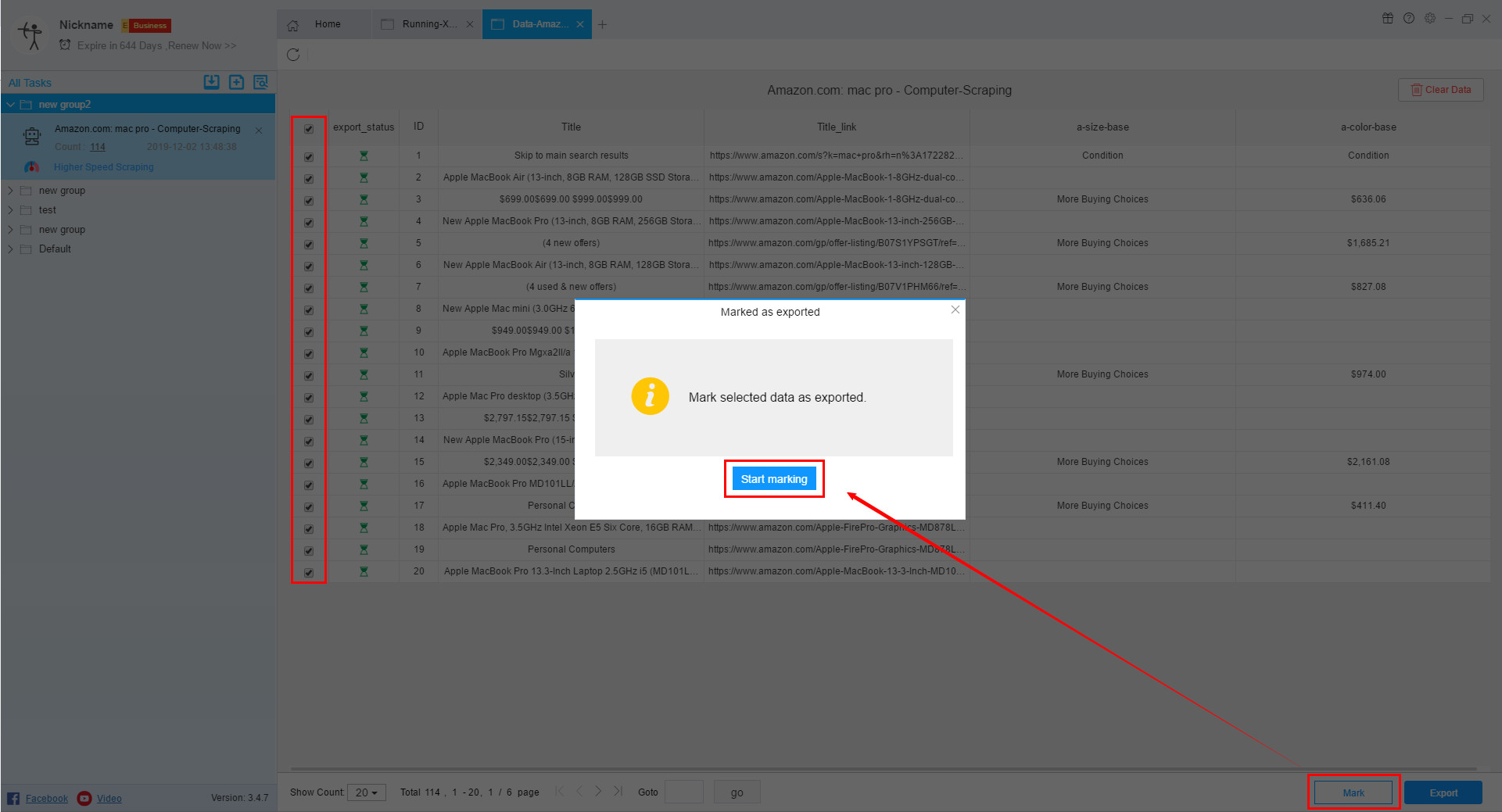This screenshot has height=812, width=1502.
Task: Uncheck the checkbox for row ID 15
Action: click(309, 463)
